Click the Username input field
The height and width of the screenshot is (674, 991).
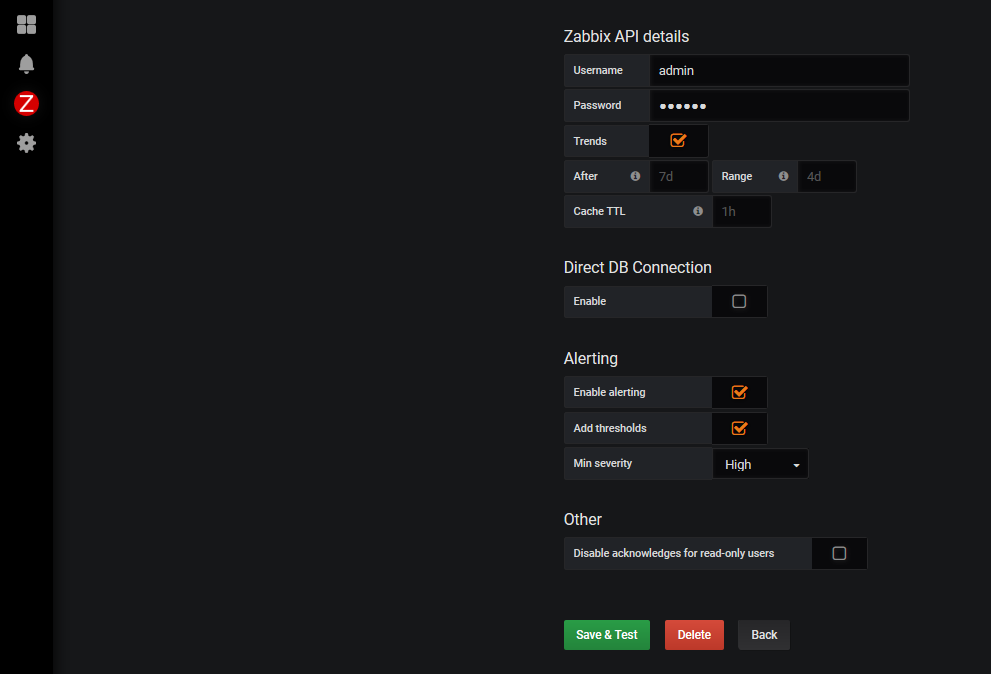pyautogui.click(x=779, y=70)
